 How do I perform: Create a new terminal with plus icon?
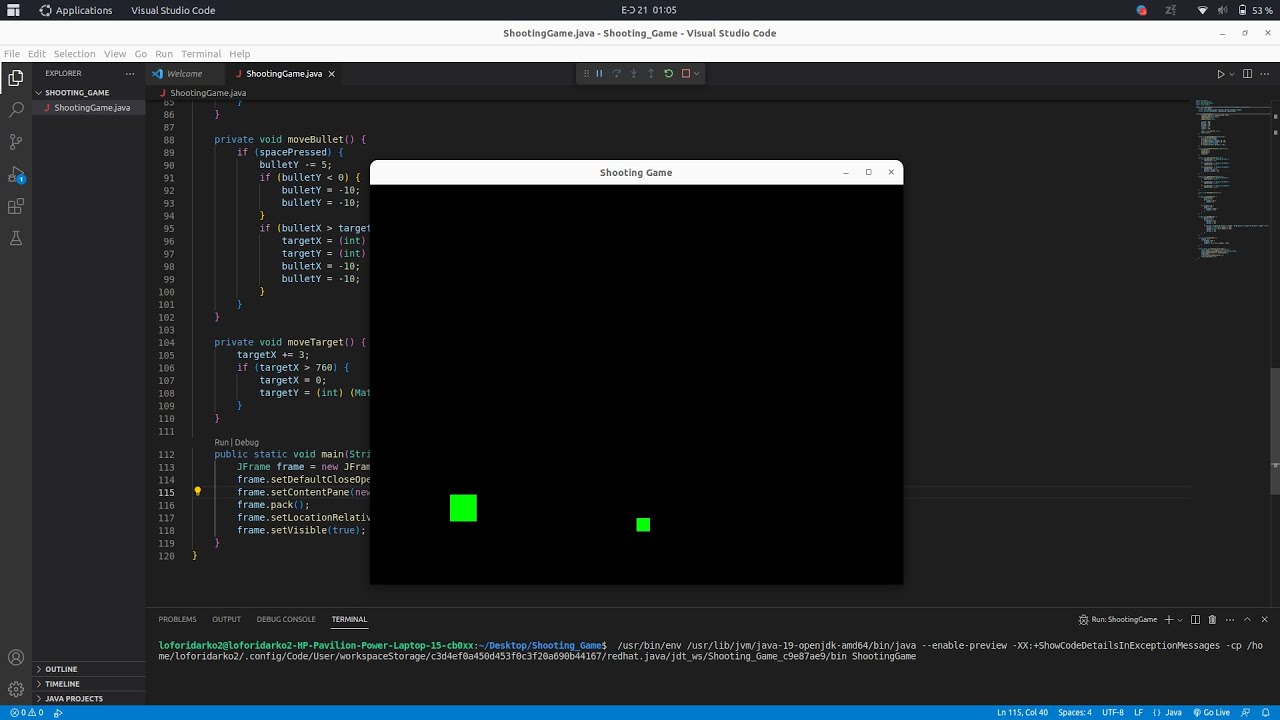coord(1169,620)
